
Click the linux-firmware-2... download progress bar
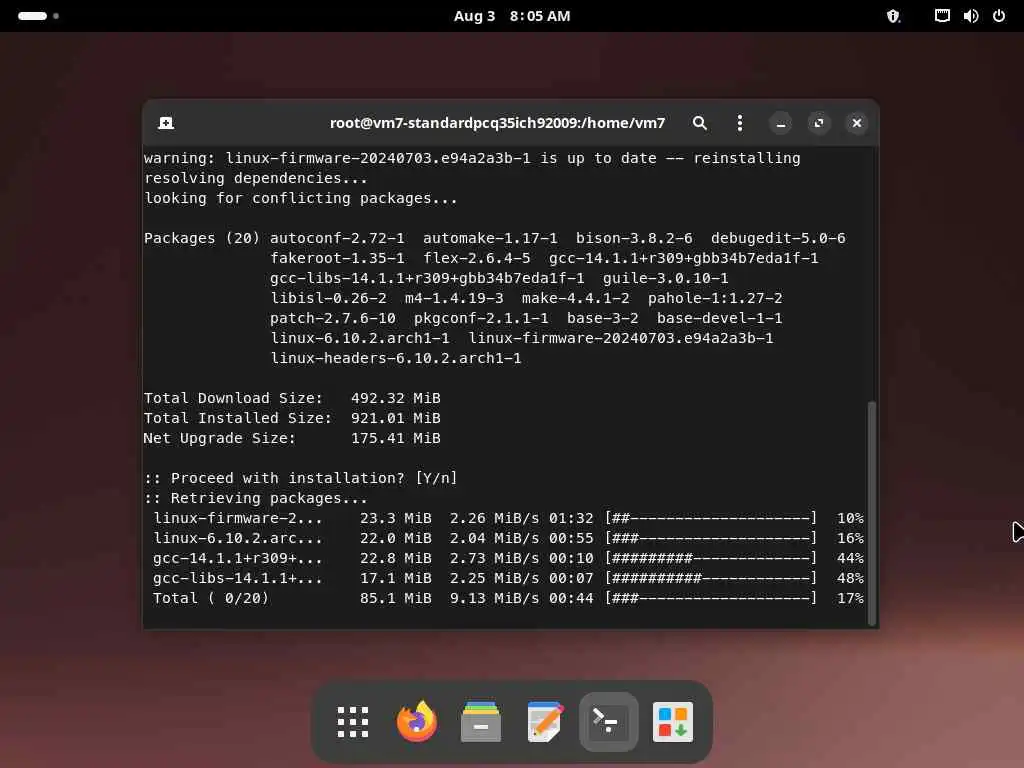[x=711, y=518]
